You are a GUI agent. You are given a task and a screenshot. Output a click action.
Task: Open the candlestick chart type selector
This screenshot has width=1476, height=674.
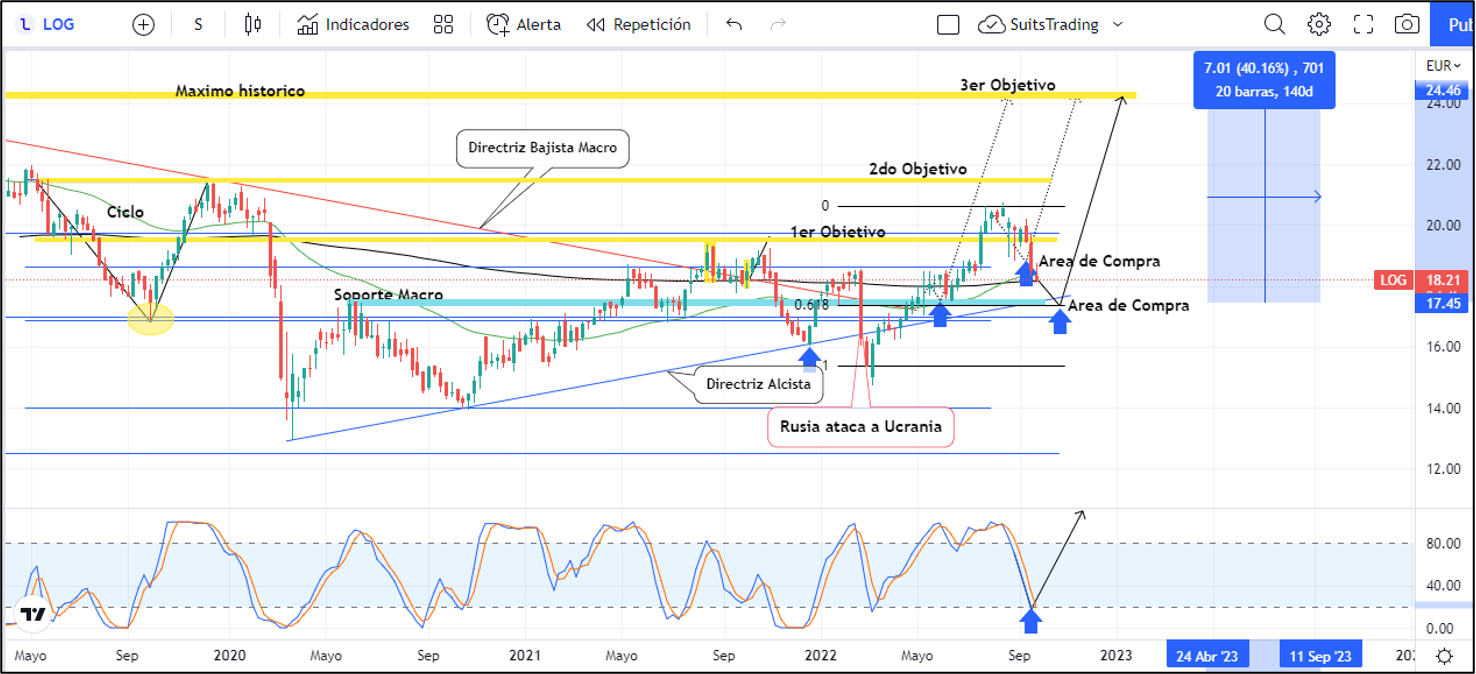[253, 24]
